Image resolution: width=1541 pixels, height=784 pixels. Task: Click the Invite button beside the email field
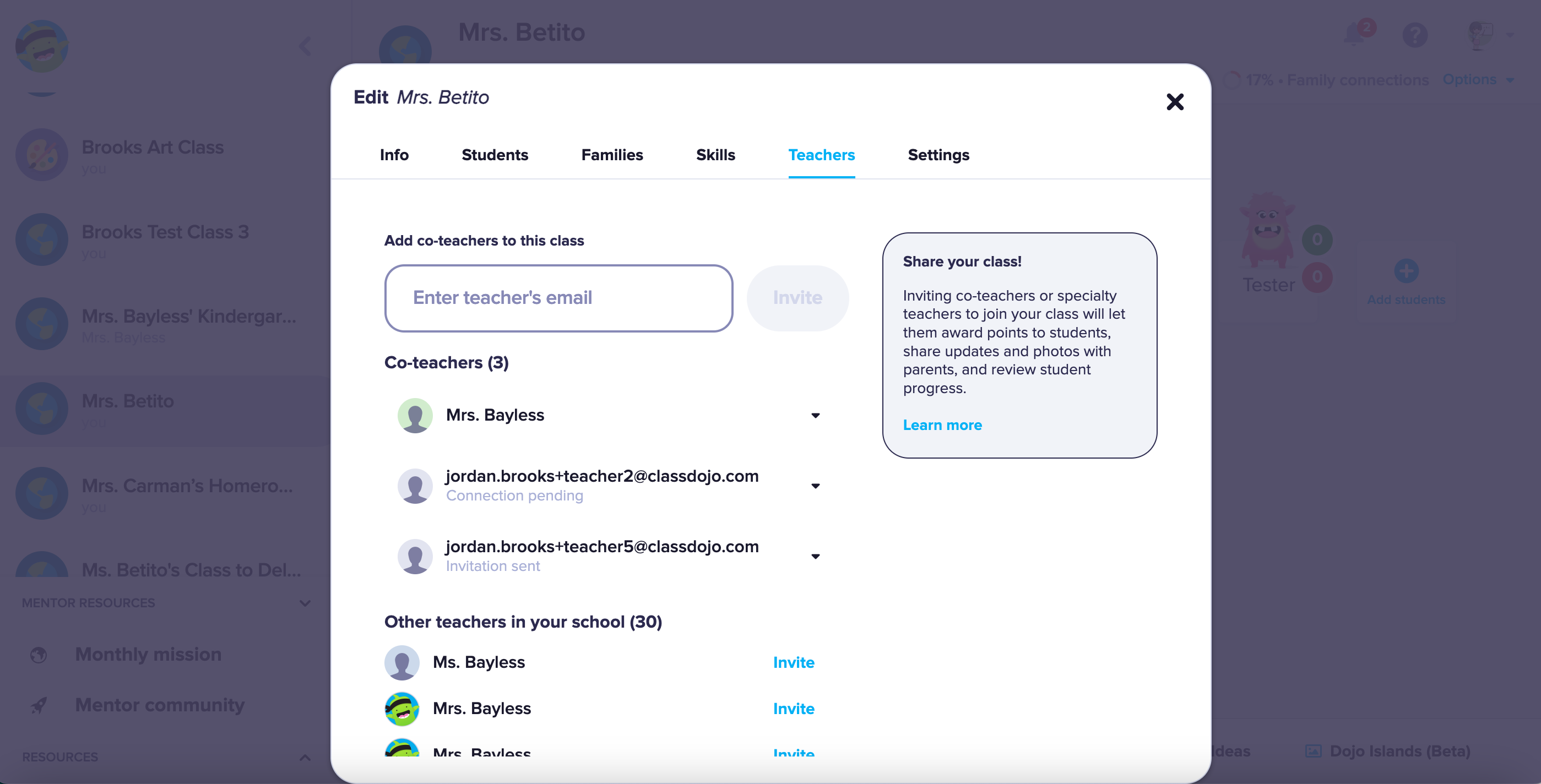tap(797, 298)
